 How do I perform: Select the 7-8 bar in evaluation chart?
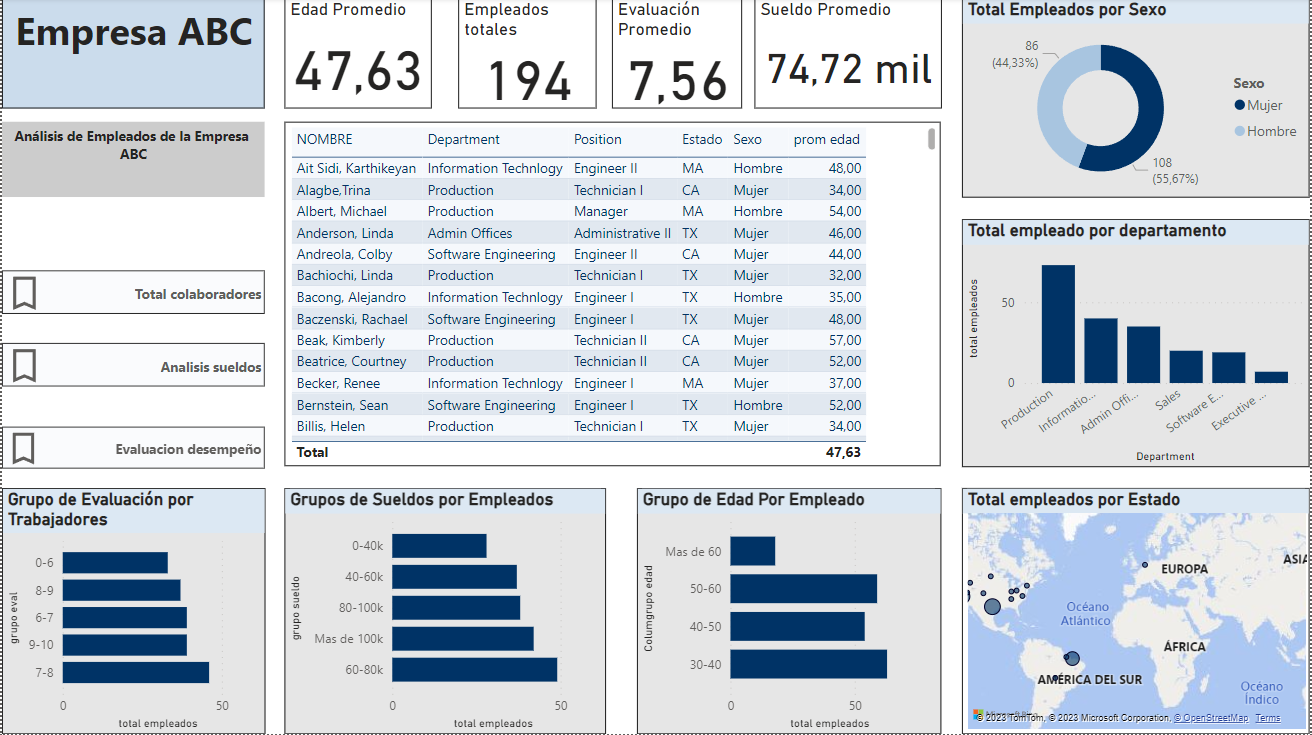135,672
